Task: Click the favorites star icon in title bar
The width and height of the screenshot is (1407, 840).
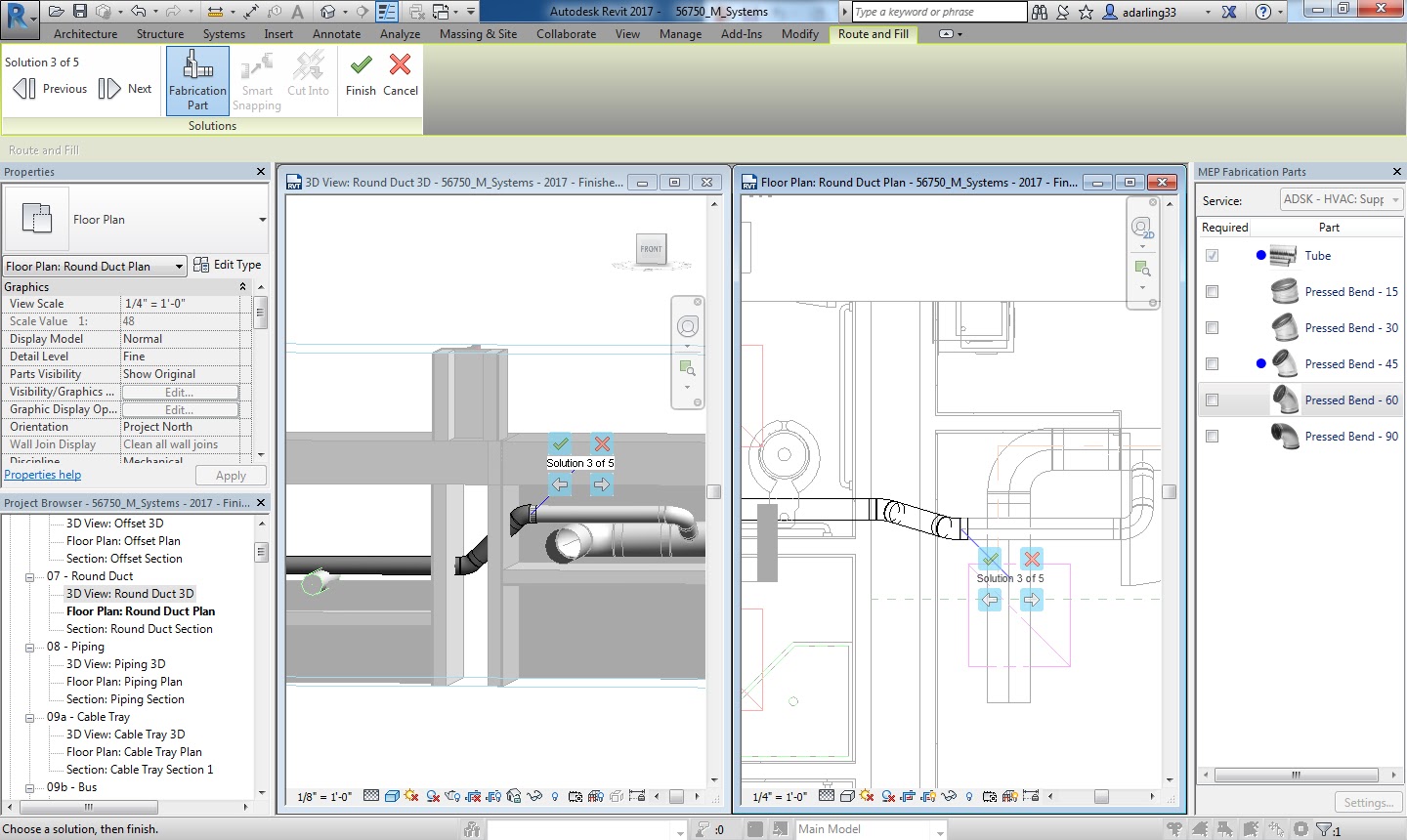Action: [x=1086, y=12]
